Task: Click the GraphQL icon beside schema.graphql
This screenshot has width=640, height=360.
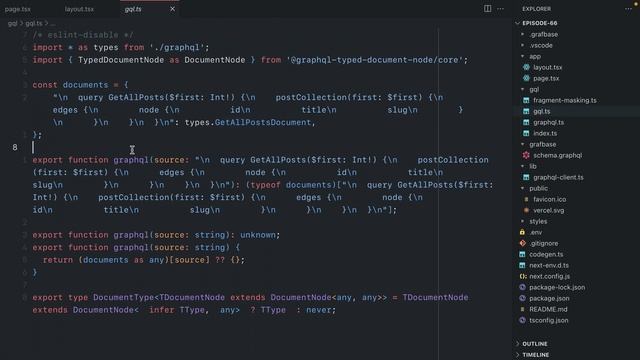Action: [x=526, y=156]
